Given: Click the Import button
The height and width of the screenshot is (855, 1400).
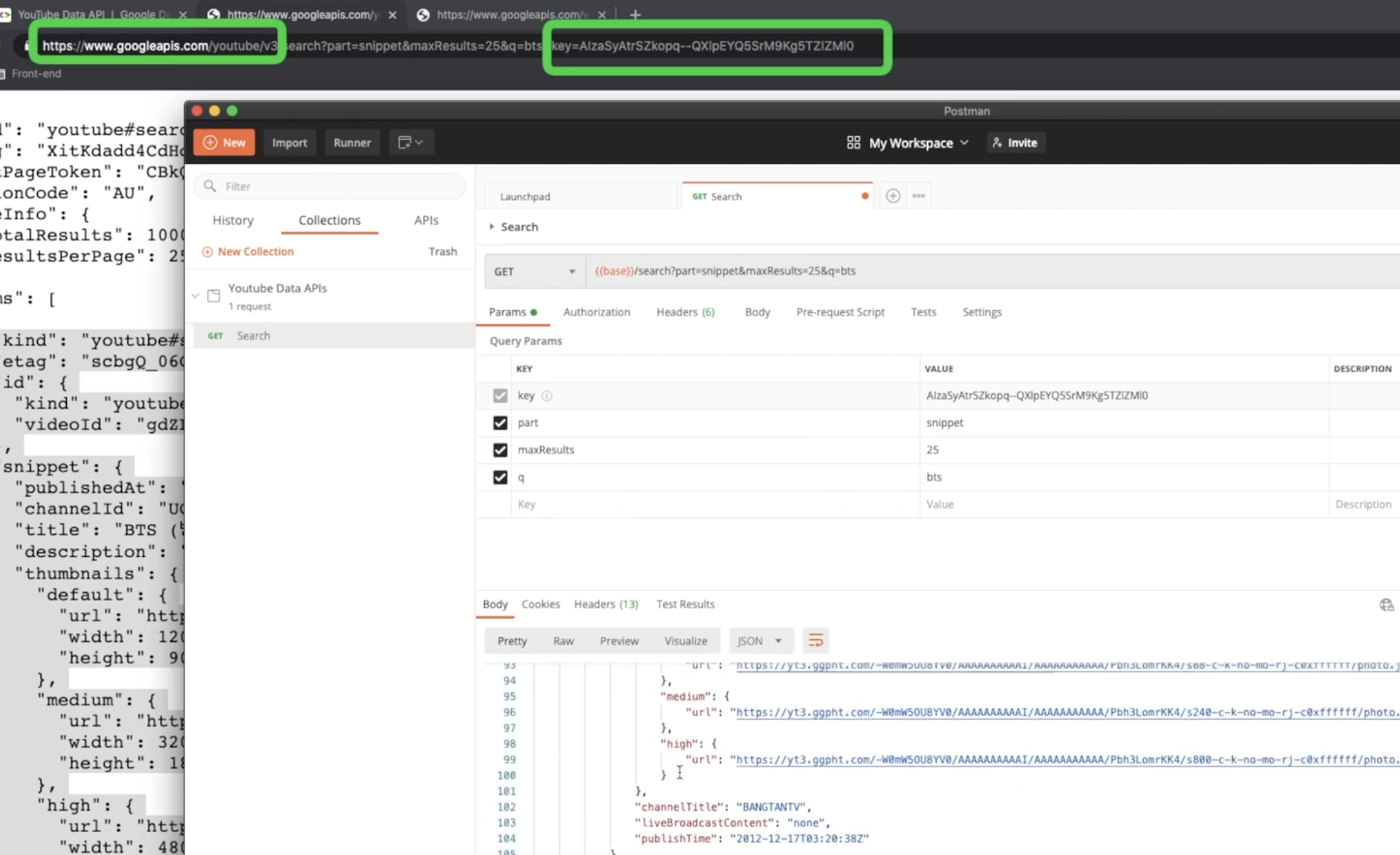Looking at the screenshot, I should (289, 142).
